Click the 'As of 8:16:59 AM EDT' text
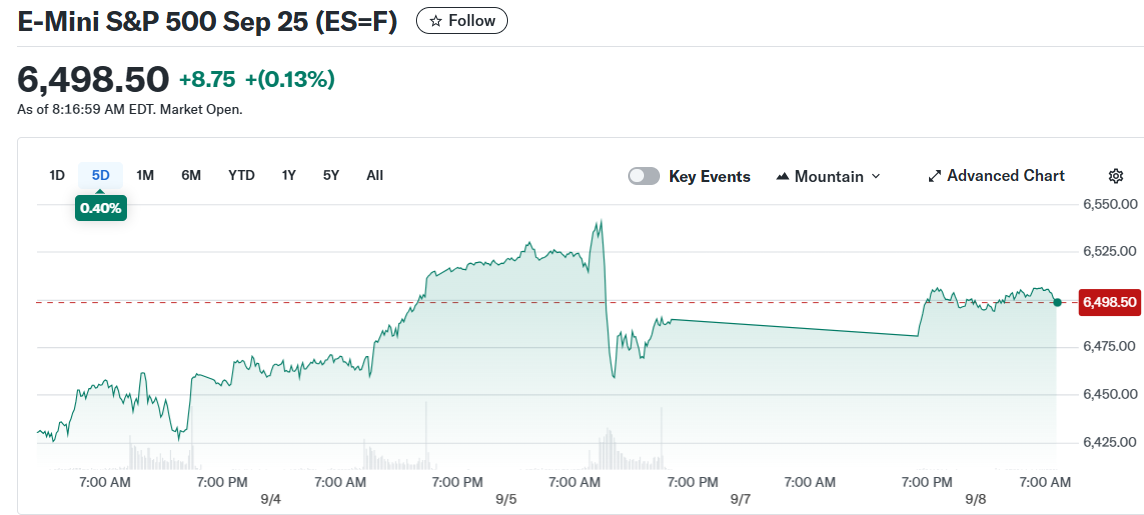 [129, 110]
